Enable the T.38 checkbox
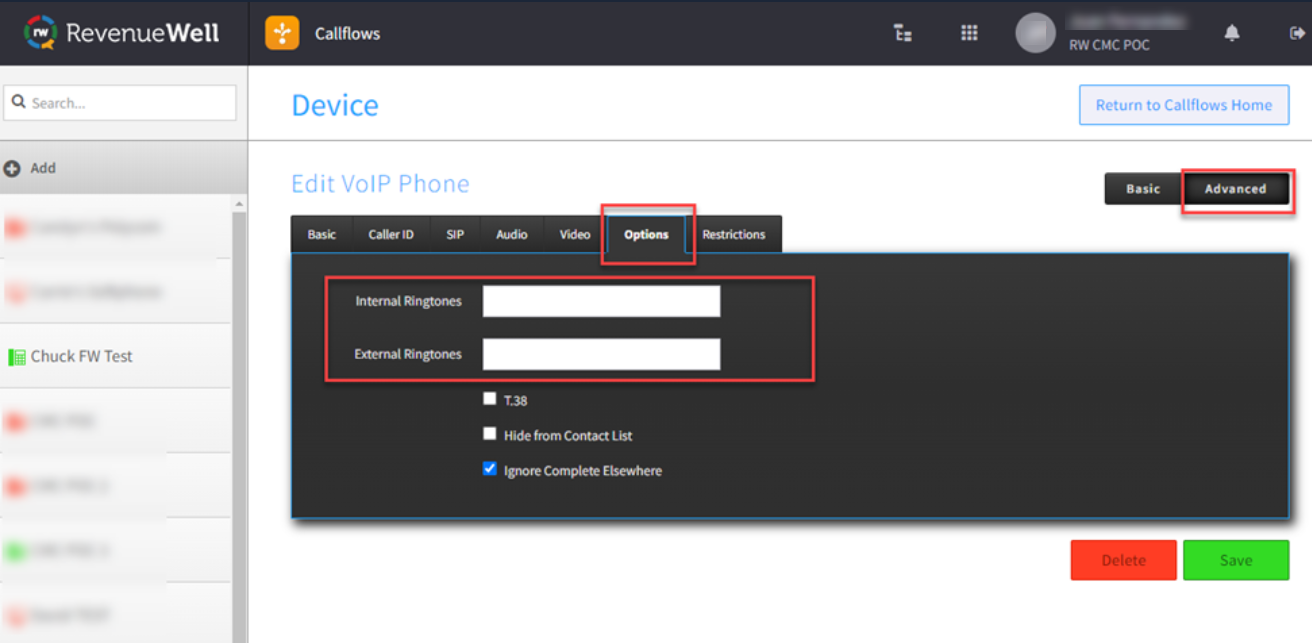This screenshot has width=1312, height=643. click(489, 399)
